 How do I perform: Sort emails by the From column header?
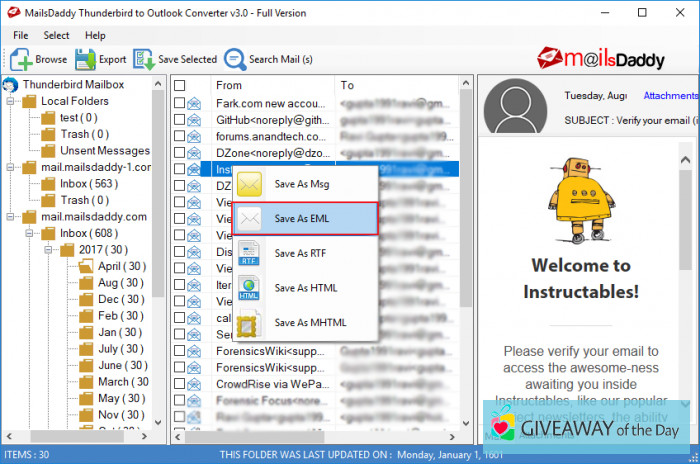(x=270, y=86)
